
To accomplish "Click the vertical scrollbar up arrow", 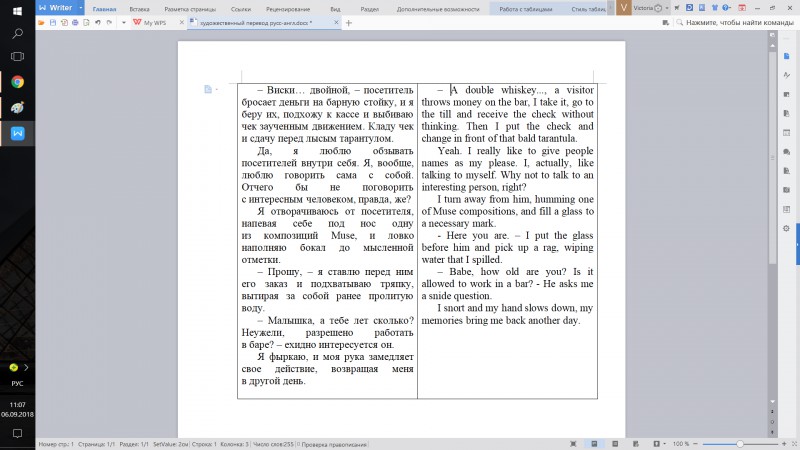I will point(772,46).
